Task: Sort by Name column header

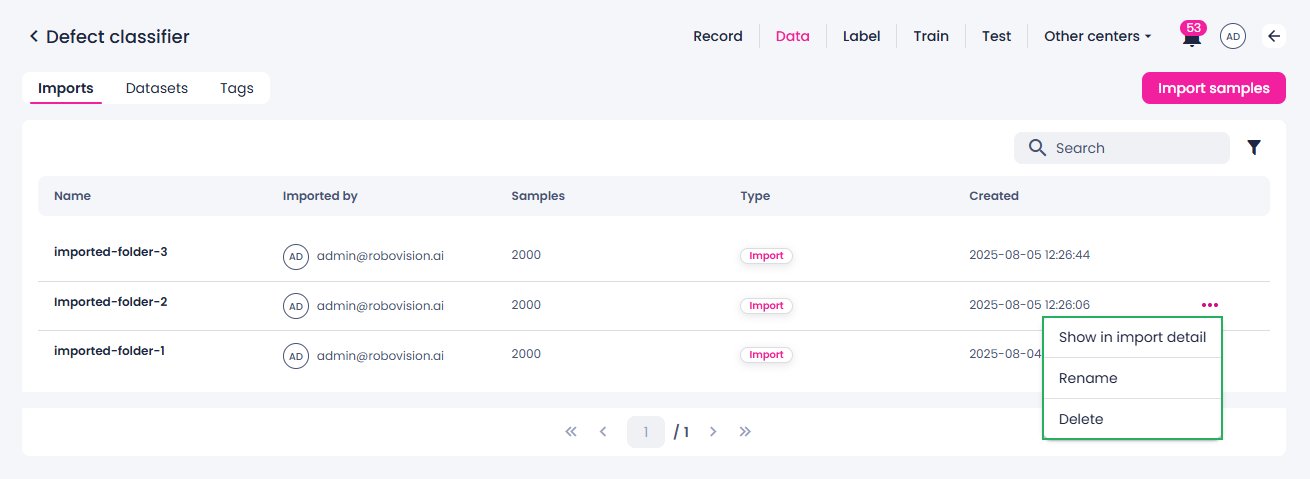Action: point(72,196)
